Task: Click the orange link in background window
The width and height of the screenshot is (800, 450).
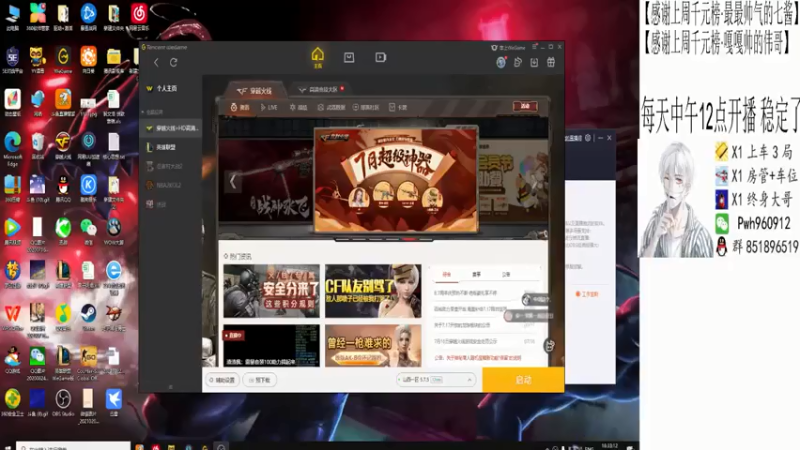Action: (587, 294)
